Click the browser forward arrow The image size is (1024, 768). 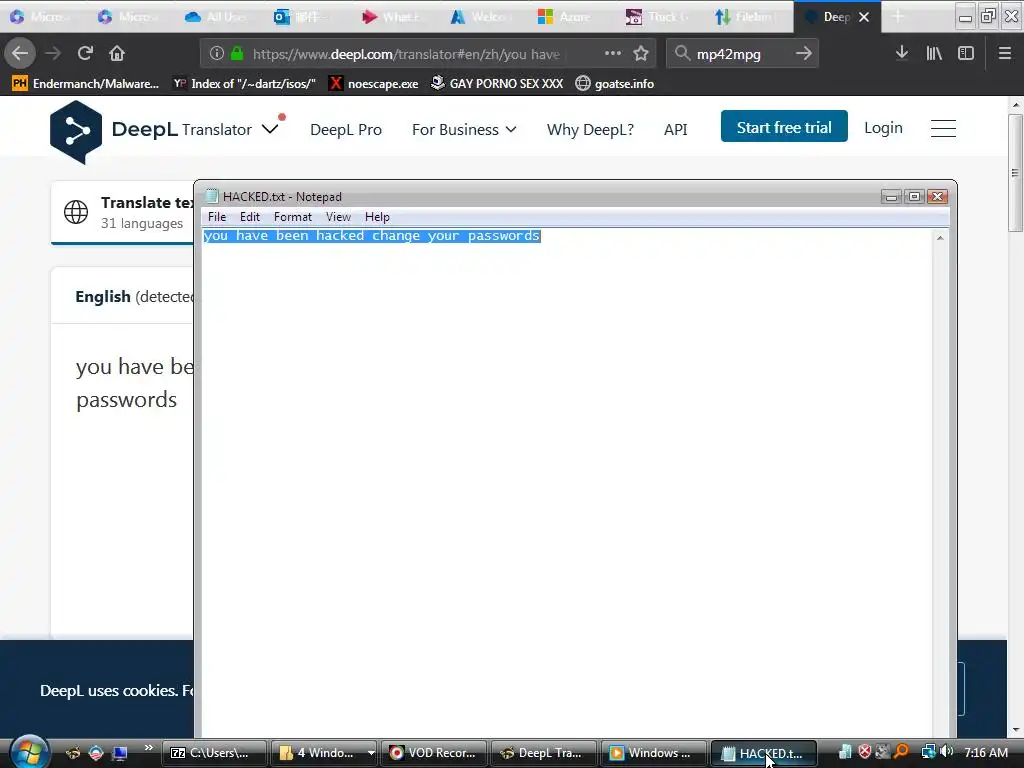point(53,53)
